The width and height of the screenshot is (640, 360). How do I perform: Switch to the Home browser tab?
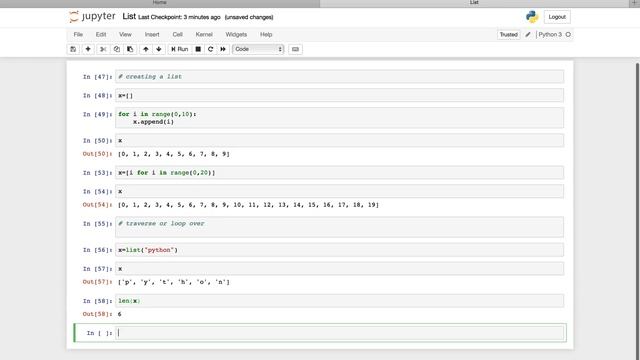click(160, 3)
